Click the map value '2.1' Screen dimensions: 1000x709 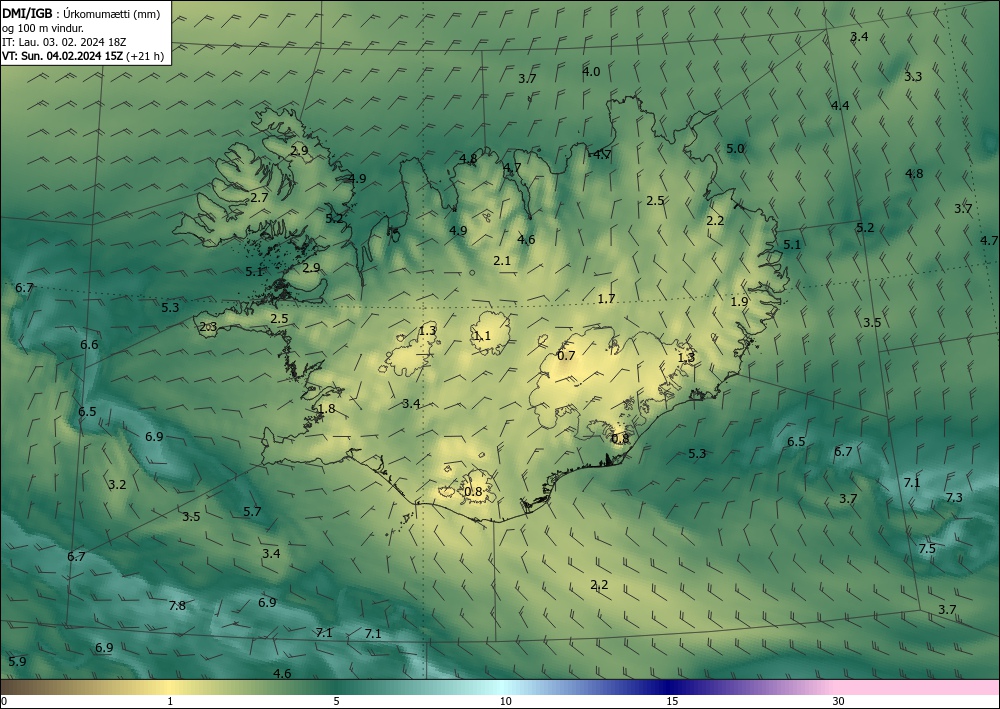[502, 260]
